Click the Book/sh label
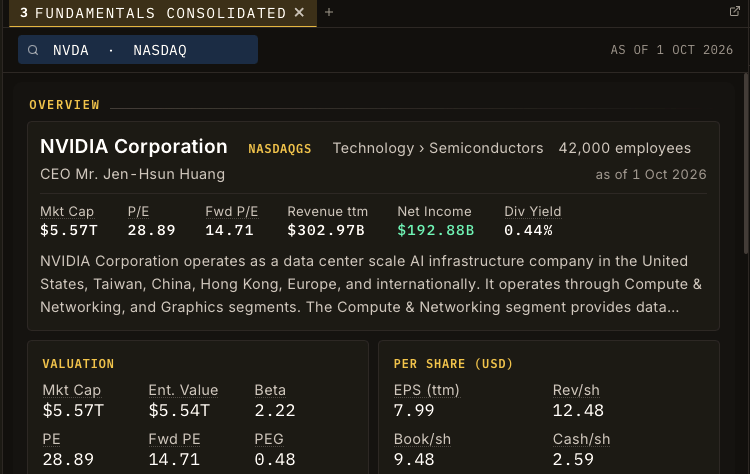Viewport: 750px width, 474px height. coord(422,439)
